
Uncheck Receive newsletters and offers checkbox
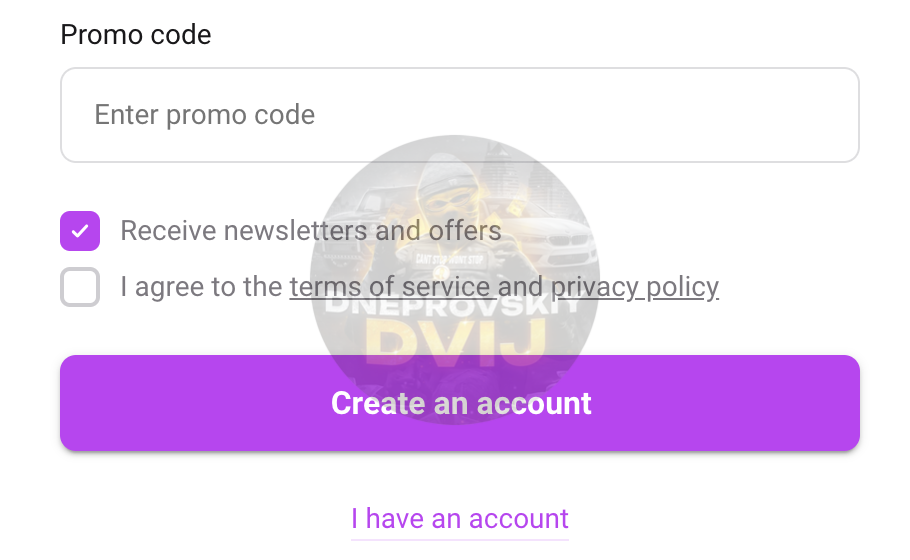coord(80,231)
